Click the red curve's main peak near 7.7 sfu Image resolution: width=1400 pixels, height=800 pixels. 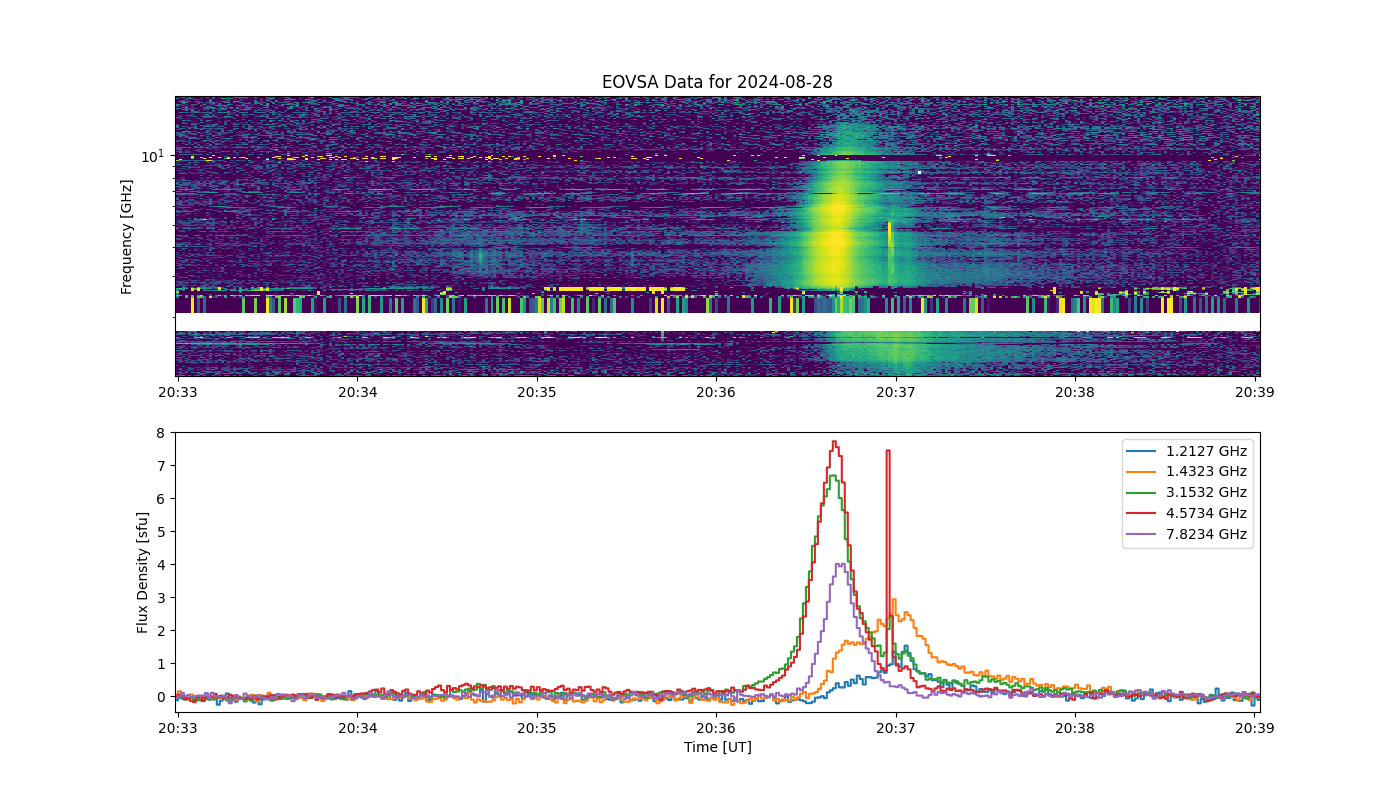point(834,442)
